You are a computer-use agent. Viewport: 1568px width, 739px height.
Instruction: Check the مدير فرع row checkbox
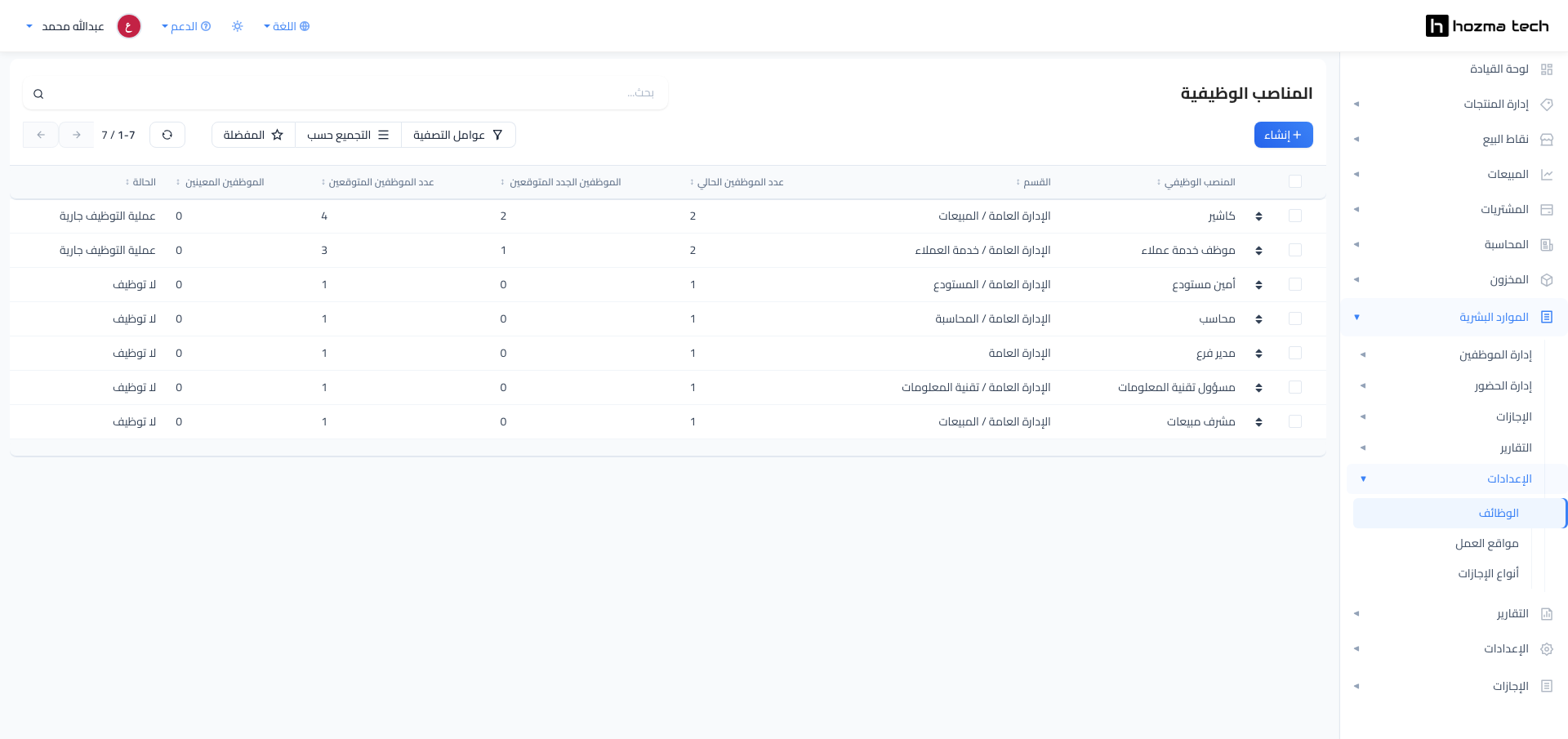click(x=1295, y=353)
